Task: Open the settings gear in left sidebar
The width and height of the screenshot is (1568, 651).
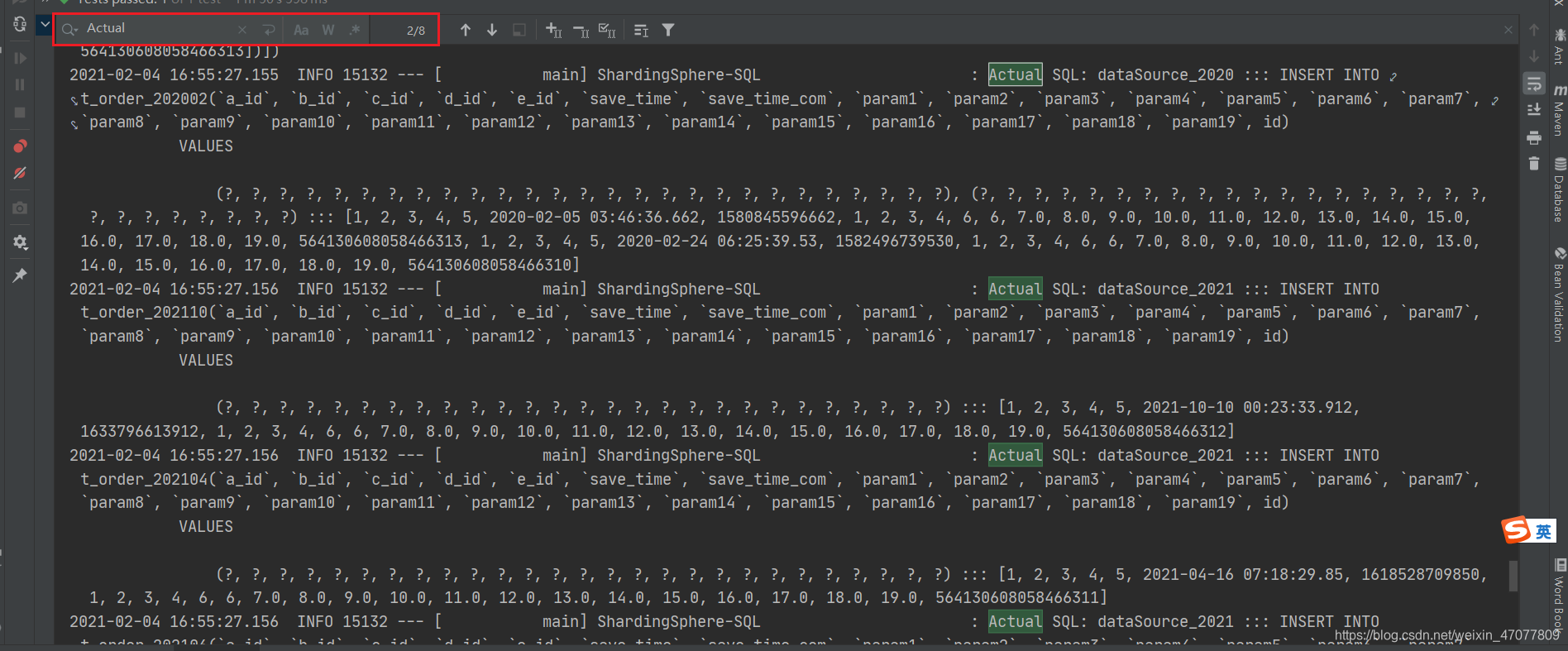Action: pyautogui.click(x=20, y=242)
